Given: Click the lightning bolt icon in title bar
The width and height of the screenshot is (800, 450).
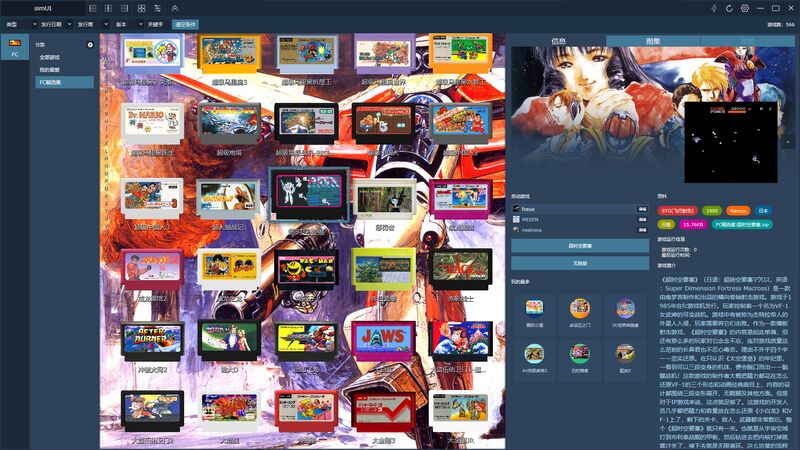Looking at the screenshot, I should click(714, 8).
